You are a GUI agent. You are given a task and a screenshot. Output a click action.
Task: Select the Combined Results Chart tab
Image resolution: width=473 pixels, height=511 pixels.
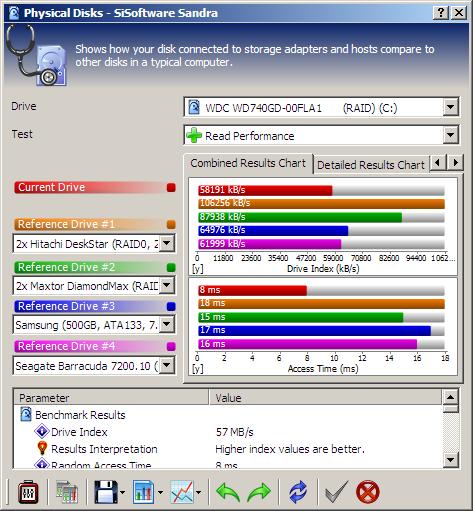(248, 163)
